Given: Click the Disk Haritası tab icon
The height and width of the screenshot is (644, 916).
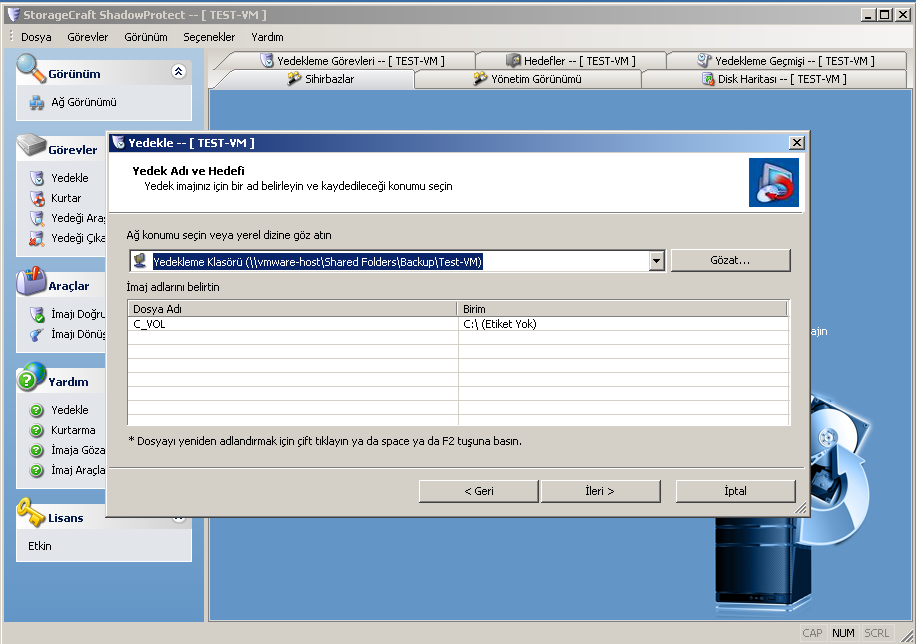Looking at the screenshot, I should tap(708, 79).
